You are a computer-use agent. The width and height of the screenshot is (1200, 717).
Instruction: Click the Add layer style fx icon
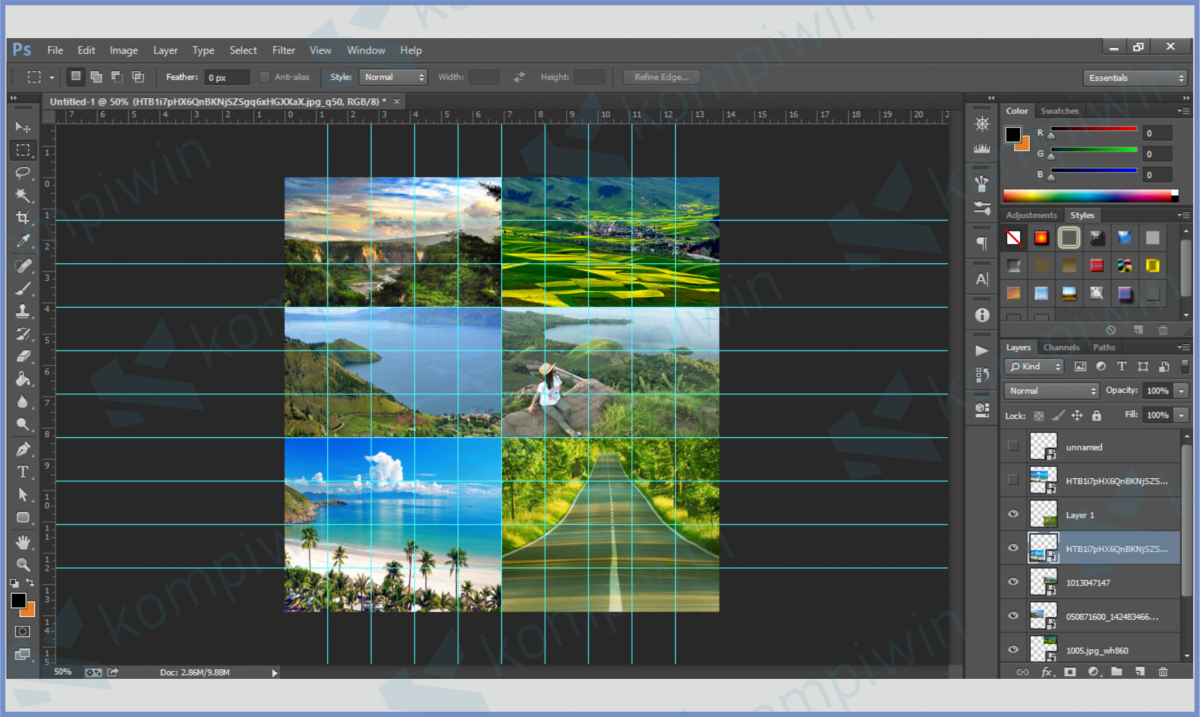pyautogui.click(x=1047, y=671)
